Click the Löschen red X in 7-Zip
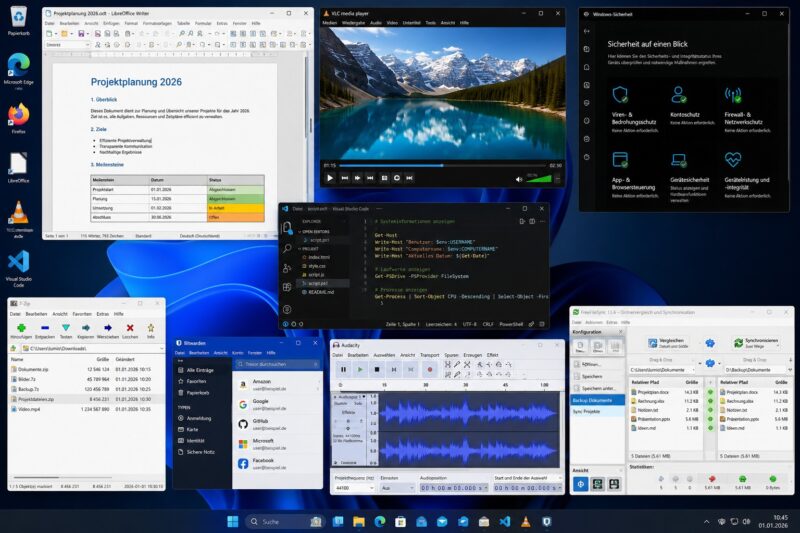The width and height of the screenshot is (800, 533). click(130, 328)
